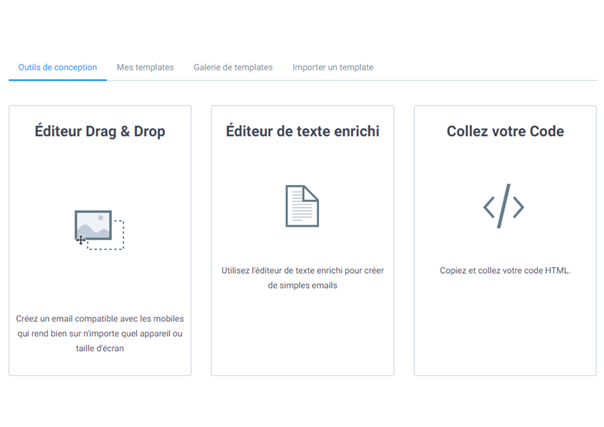Click the Éditeur de texte enrichi heading
This screenshot has height=427, width=604.
[x=302, y=131]
